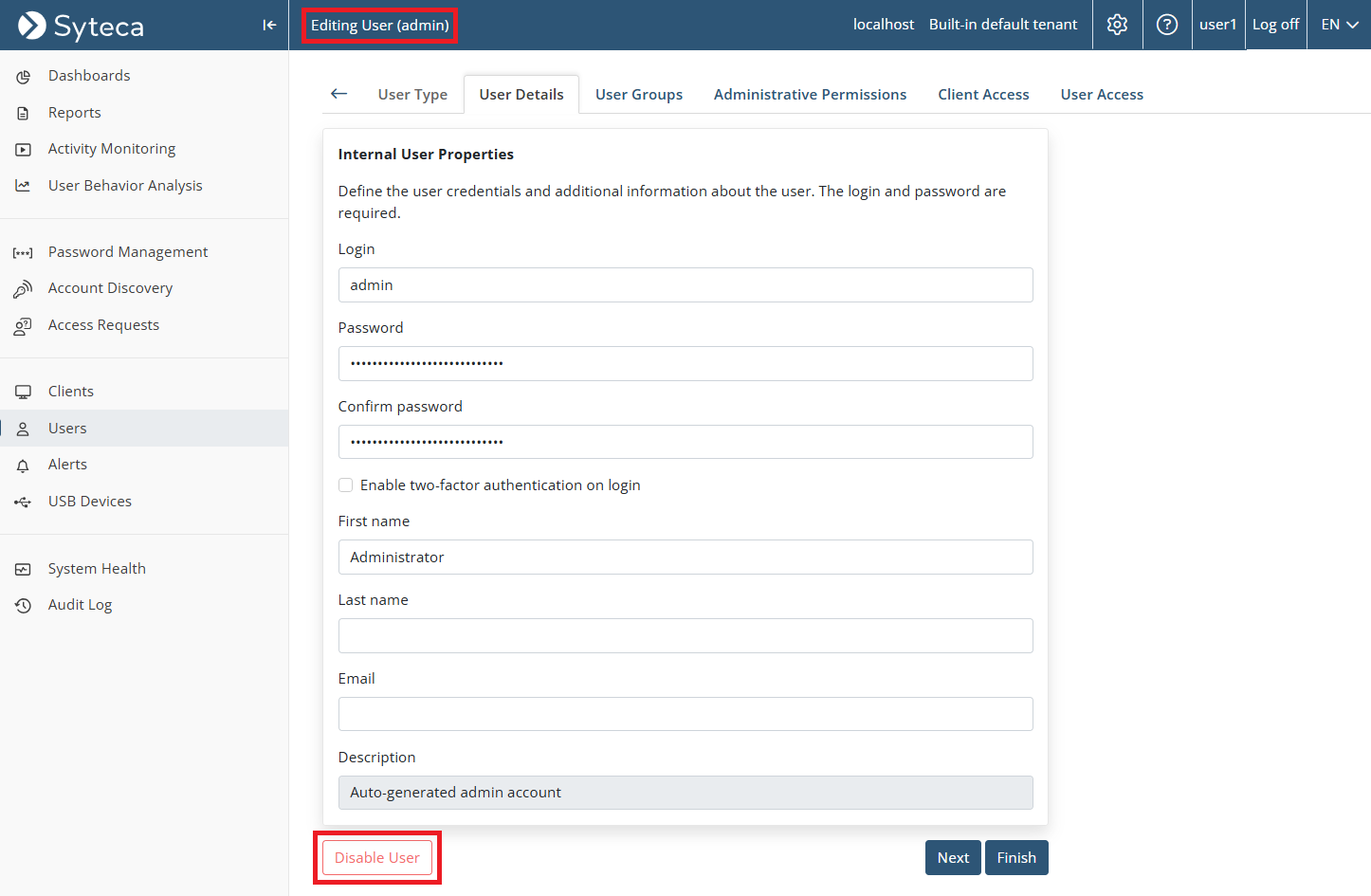Screen dimensions: 1371x896
Task: Click the User Behavior Analysis chart icon
Action: click(x=23, y=186)
